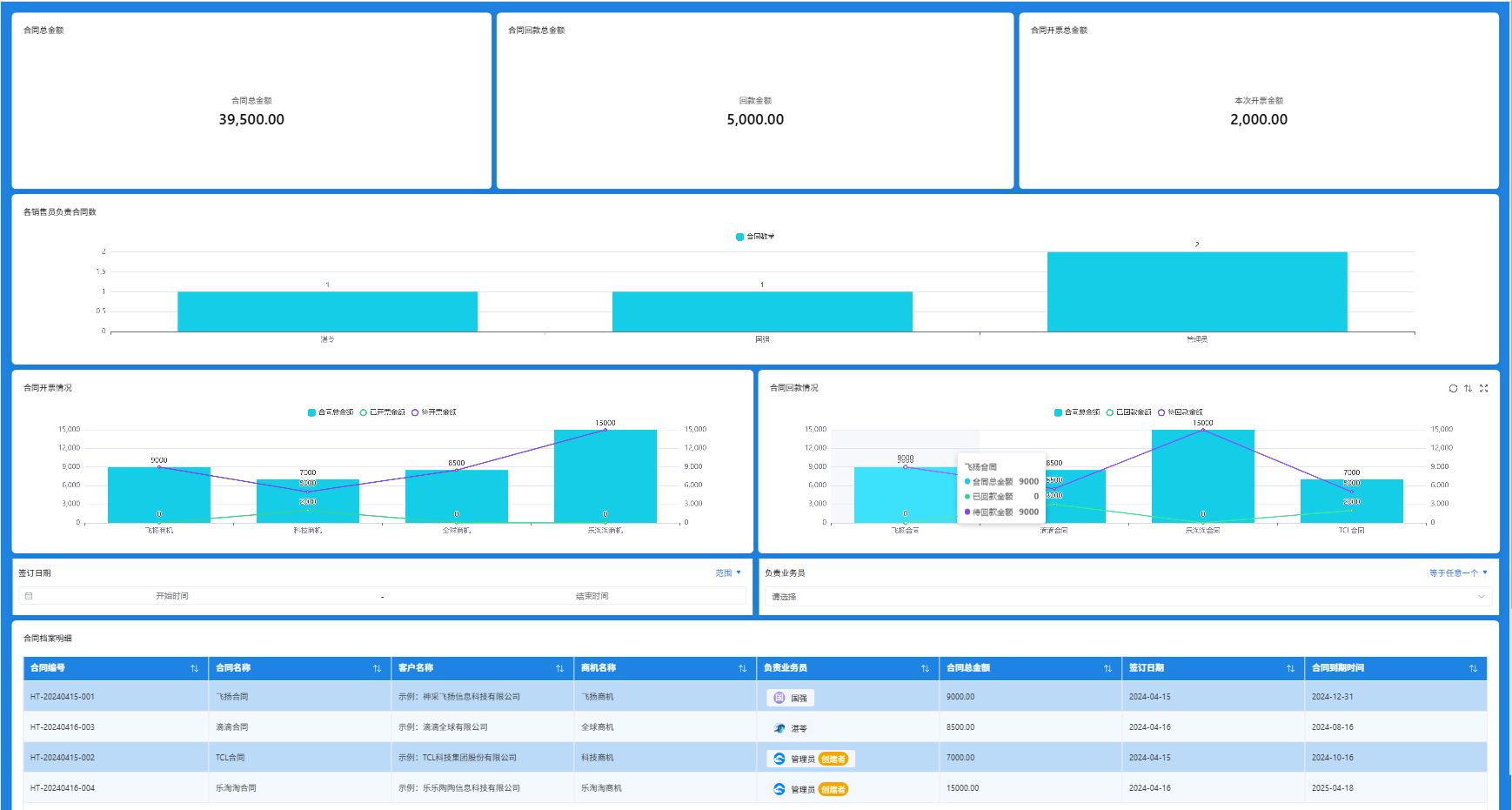1512x810 pixels.
Task: Sort table by 合同总金额 column
Action: pyautogui.click(x=1107, y=669)
